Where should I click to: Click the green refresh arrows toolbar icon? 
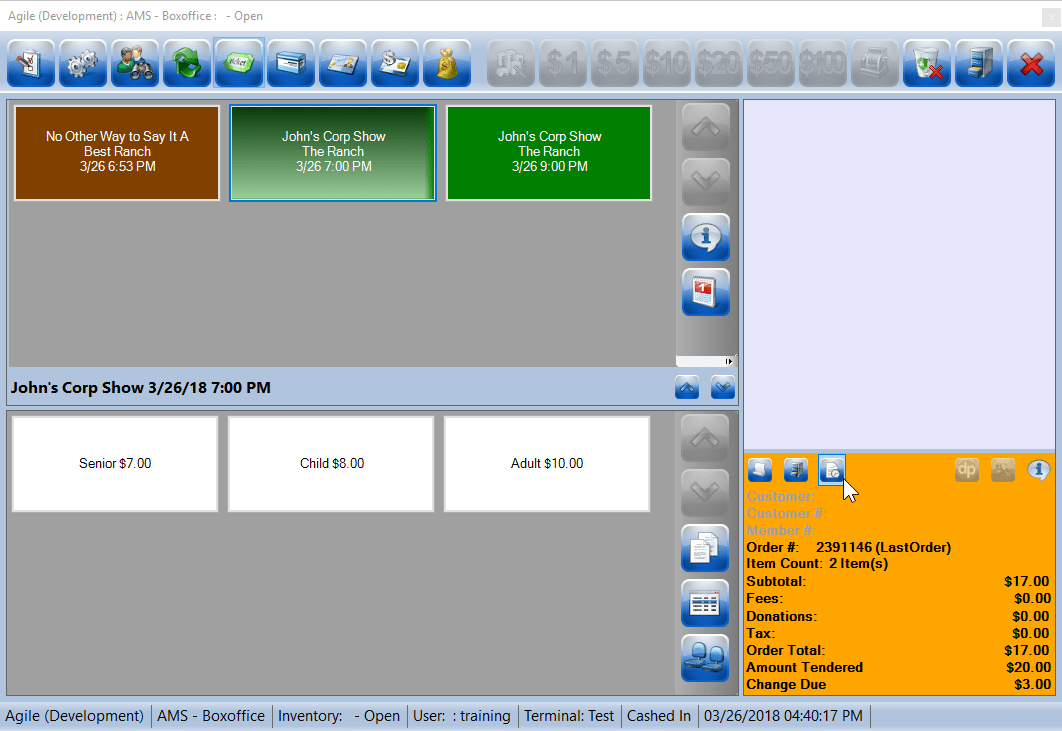187,64
